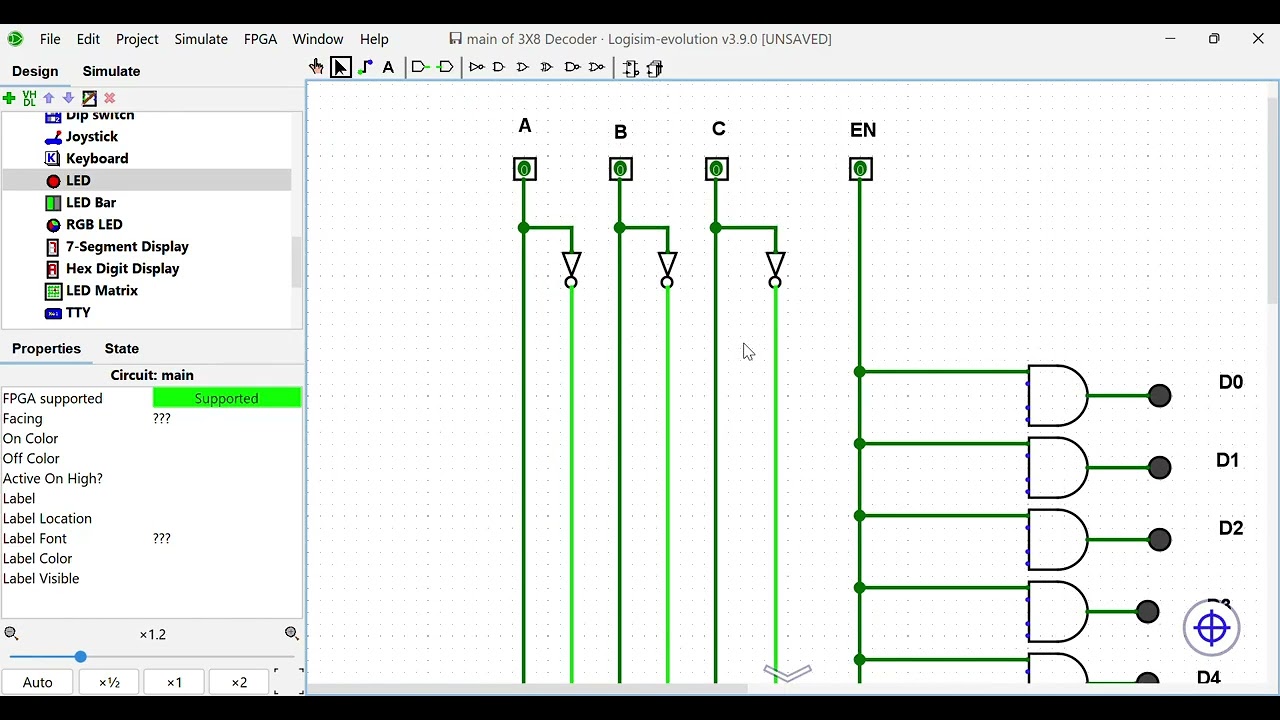The image size is (1280, 720).
Task: Click the green FPGA Supported indicator
Action: 227,398
